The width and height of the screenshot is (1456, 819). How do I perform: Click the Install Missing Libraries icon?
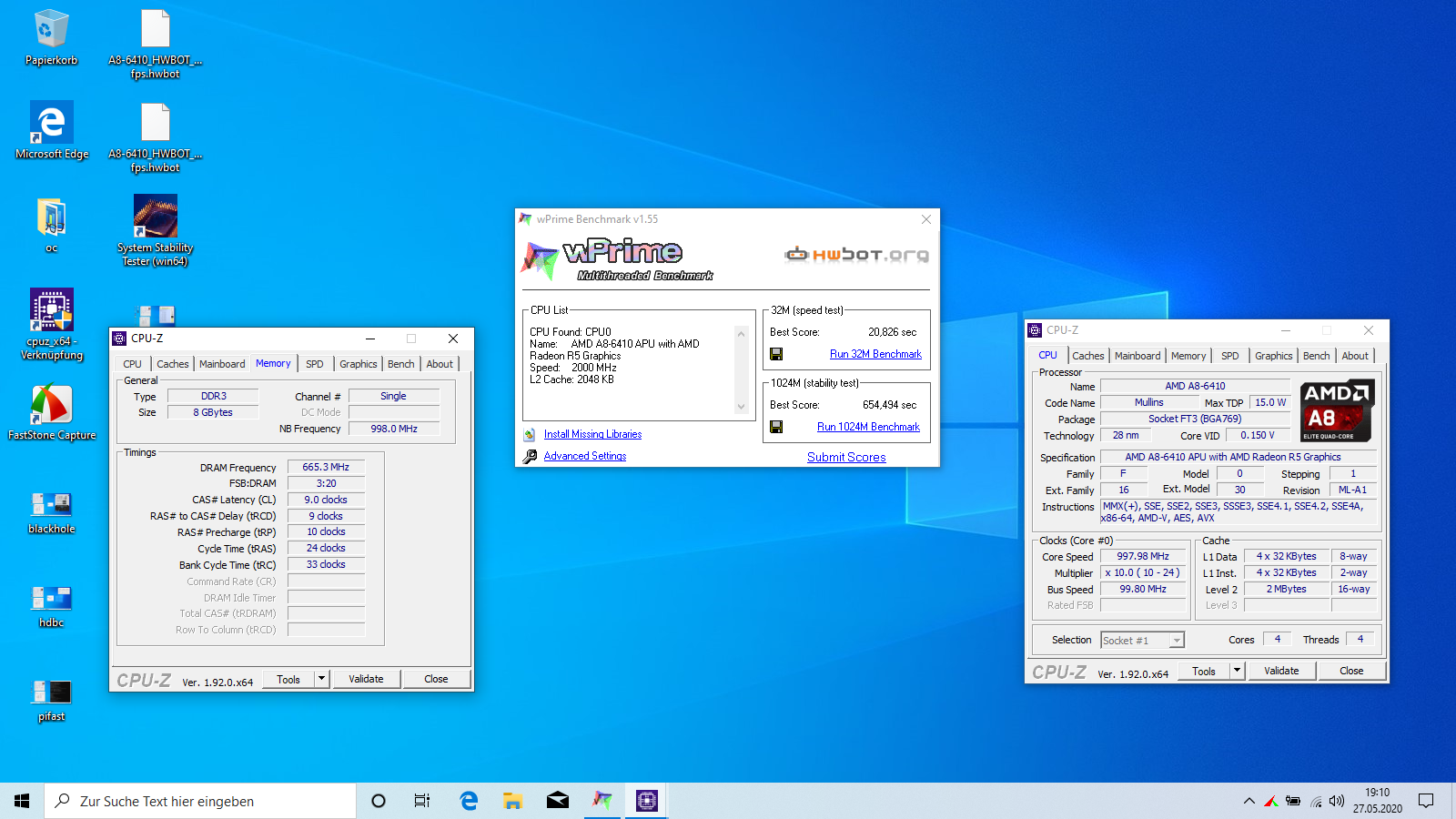530,435
